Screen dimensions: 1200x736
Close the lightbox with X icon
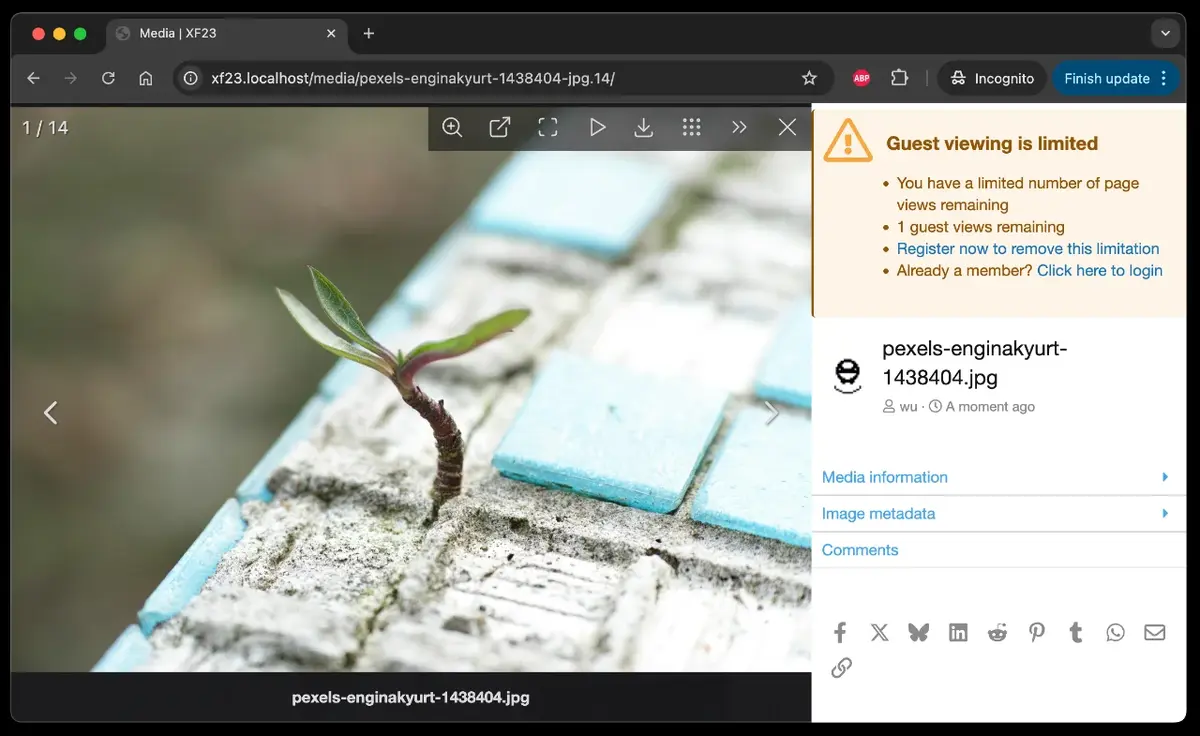(787, 127)
